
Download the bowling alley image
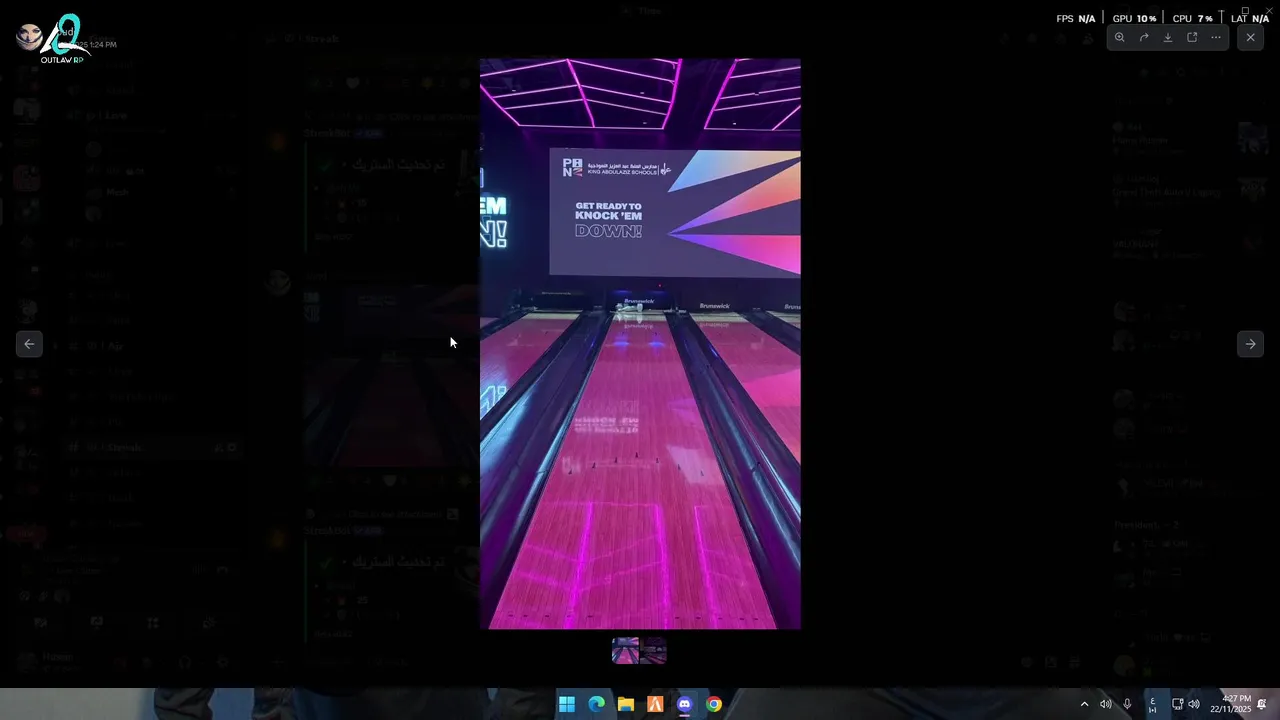(x=1168, y=37)
